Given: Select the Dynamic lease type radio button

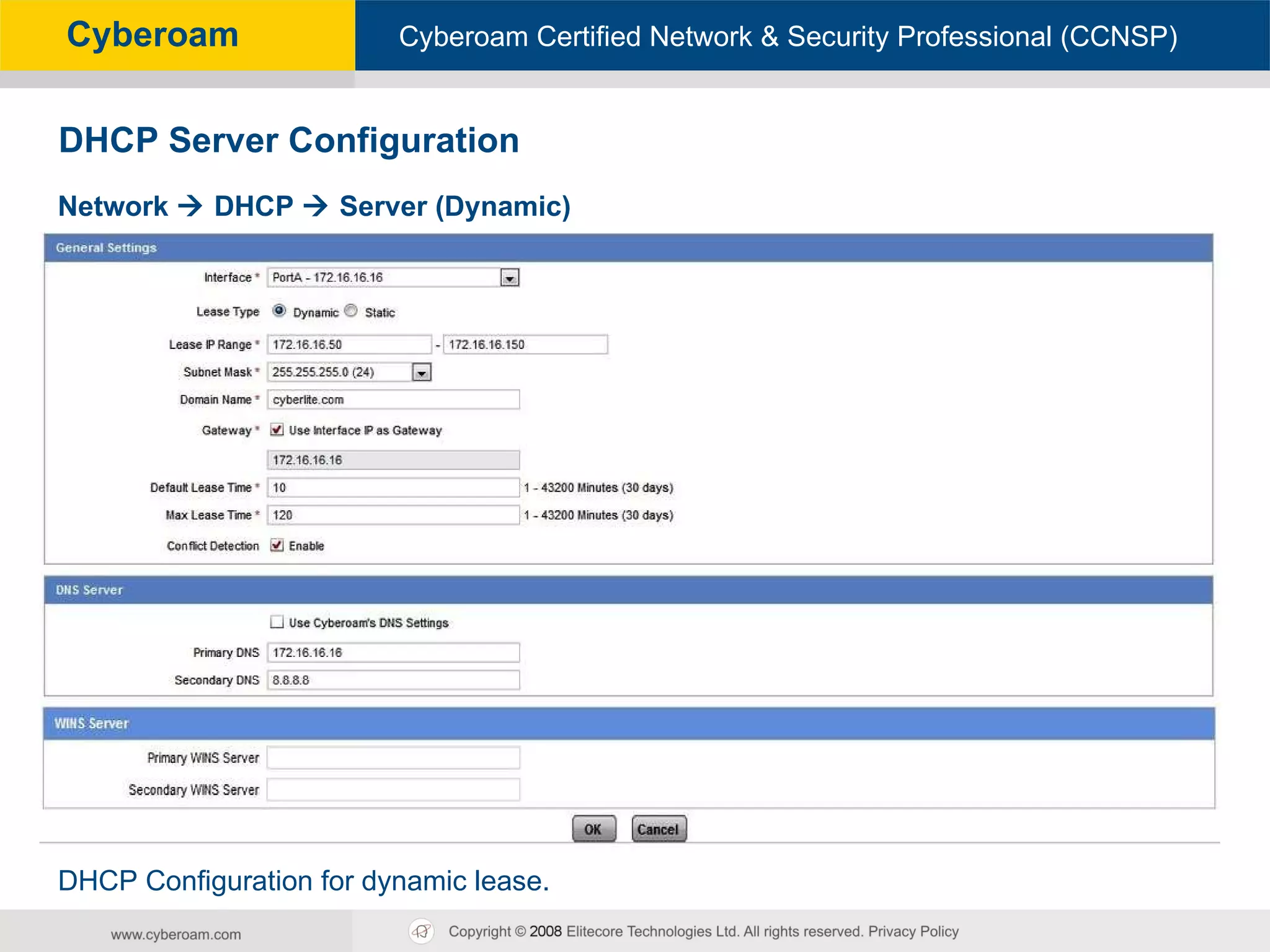Looking at the screenshot, I should (279, 311).
